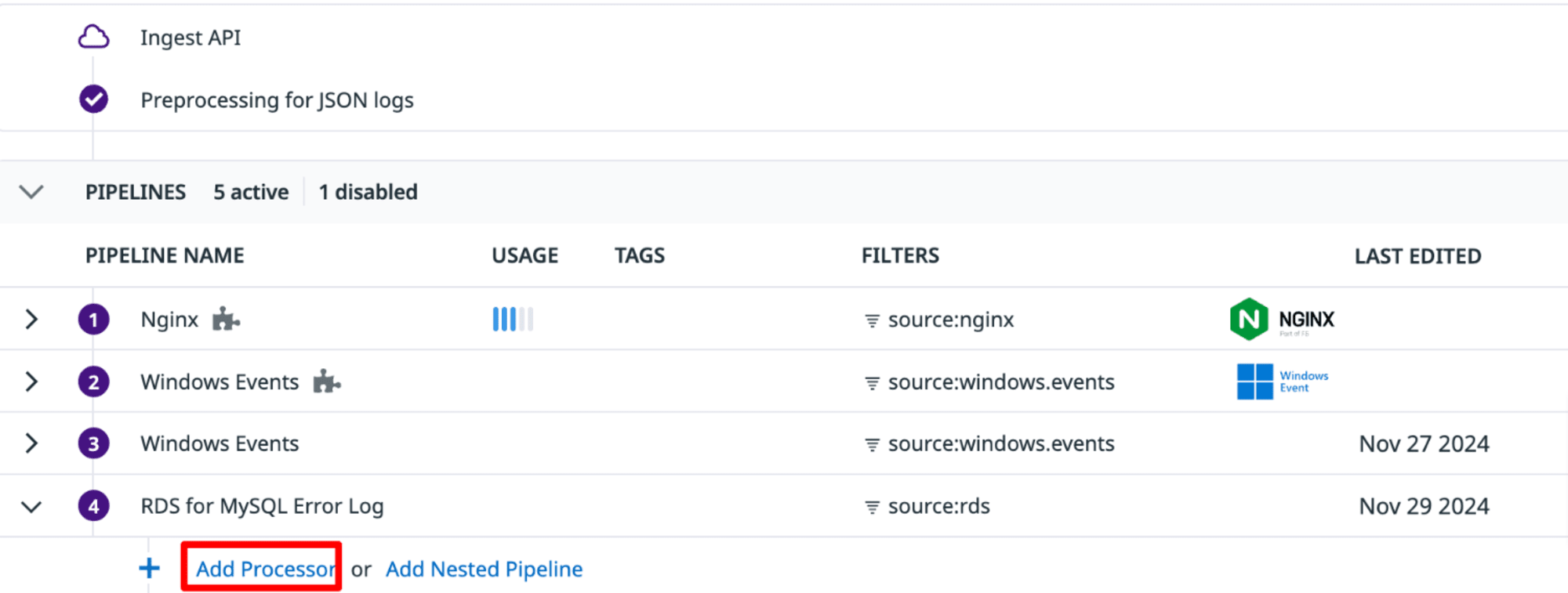Click the NGINX logo
This screenshot has height=593, width=1568.
pyautogui.click(x=1282, y=319)
